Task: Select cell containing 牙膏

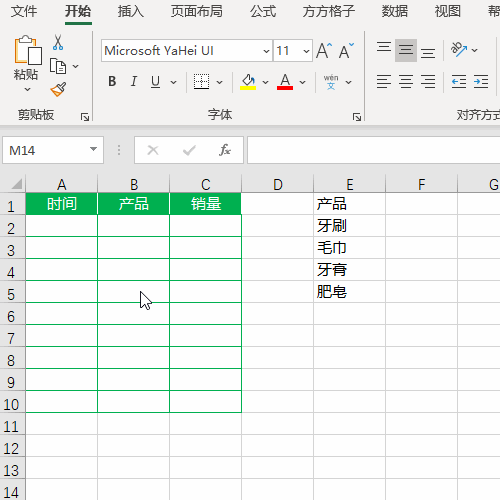Action: [349, 270]
